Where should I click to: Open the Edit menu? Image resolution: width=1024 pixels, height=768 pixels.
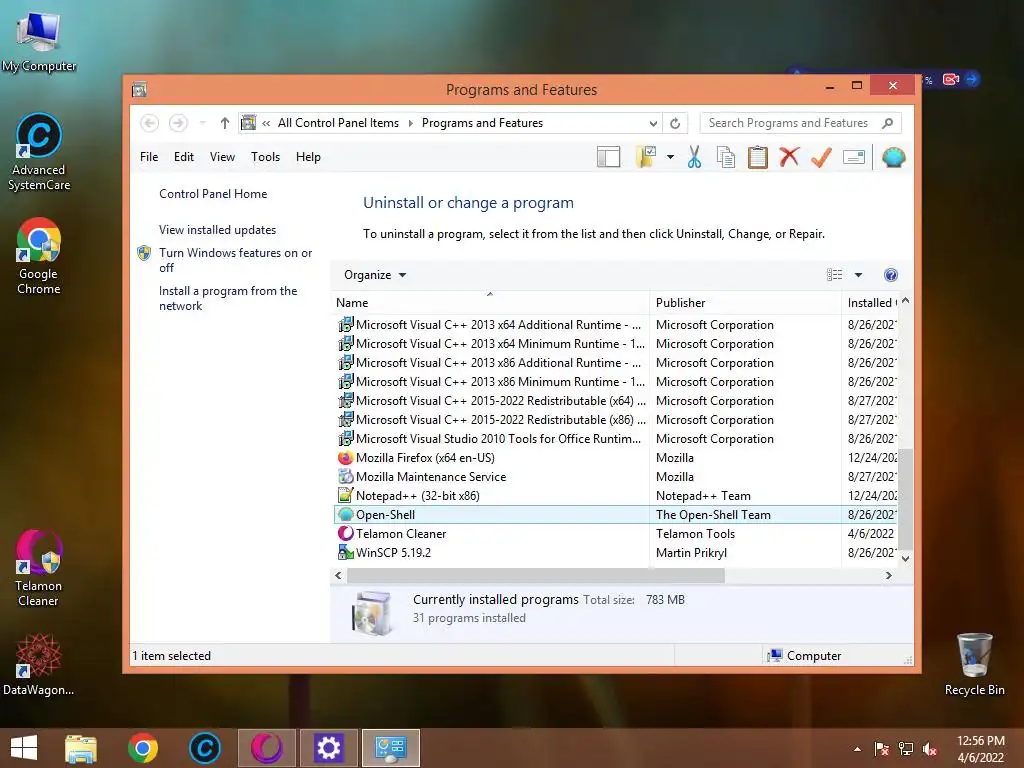pos(184,157)
